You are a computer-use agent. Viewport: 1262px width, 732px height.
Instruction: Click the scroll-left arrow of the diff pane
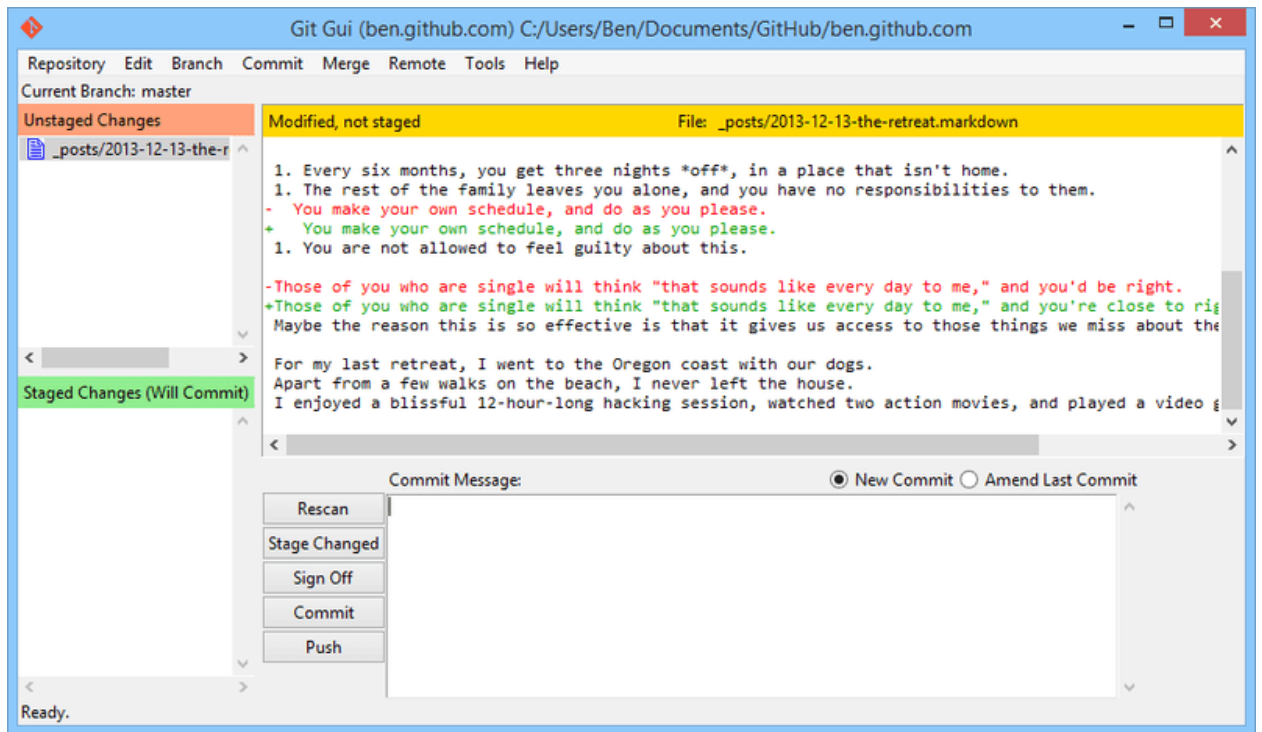(274, 445)
